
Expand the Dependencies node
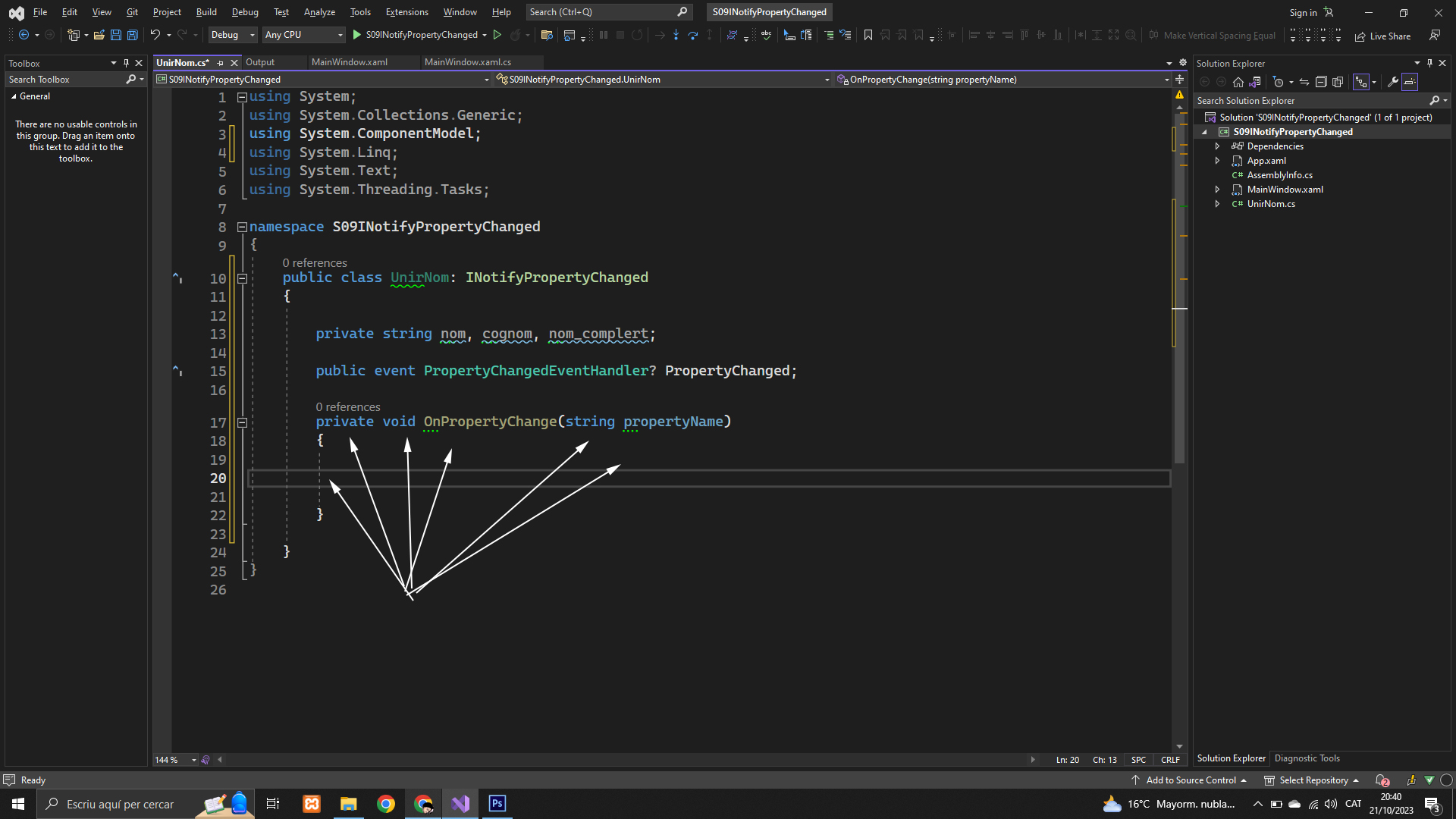coord(1217,146)
